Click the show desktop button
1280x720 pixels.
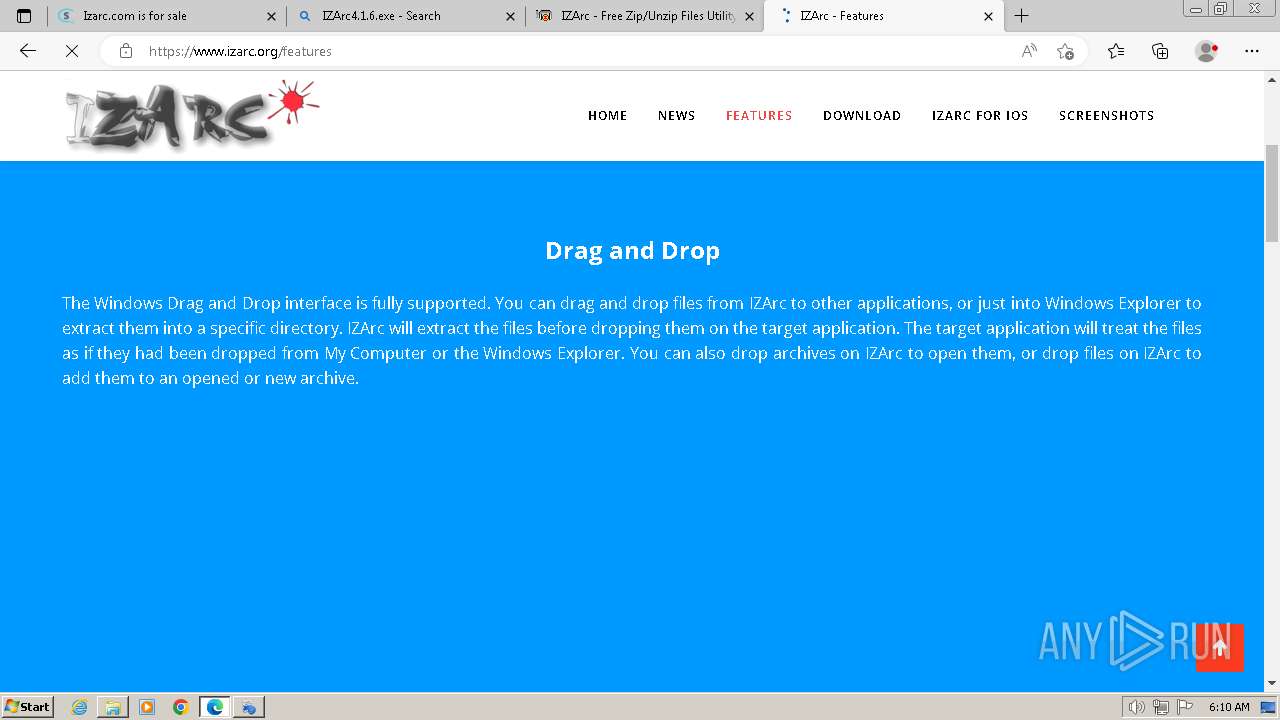pos(1269,707)
